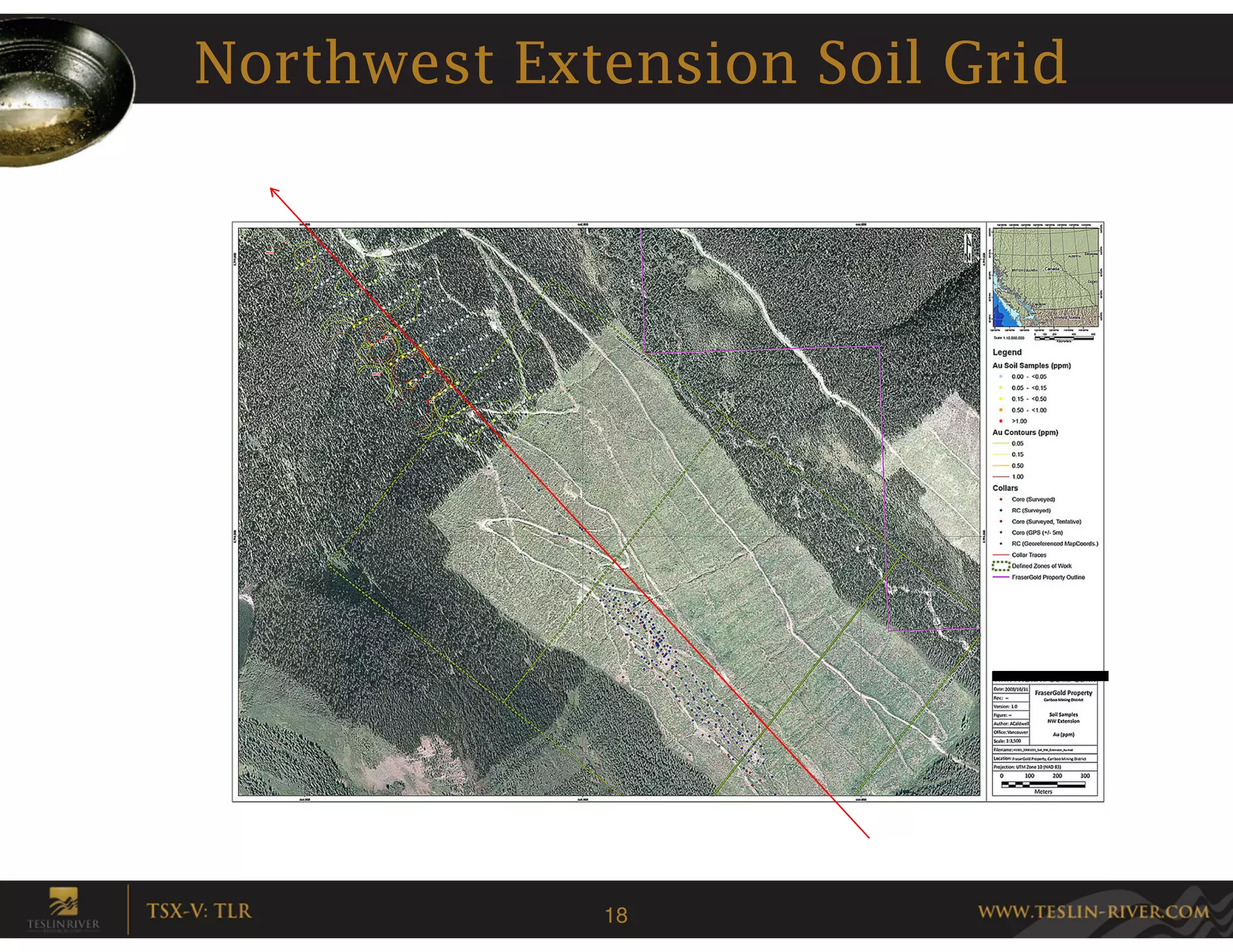Click the 'Office: Vancouver' cell
The image size is (1233, 952).
1011,732
